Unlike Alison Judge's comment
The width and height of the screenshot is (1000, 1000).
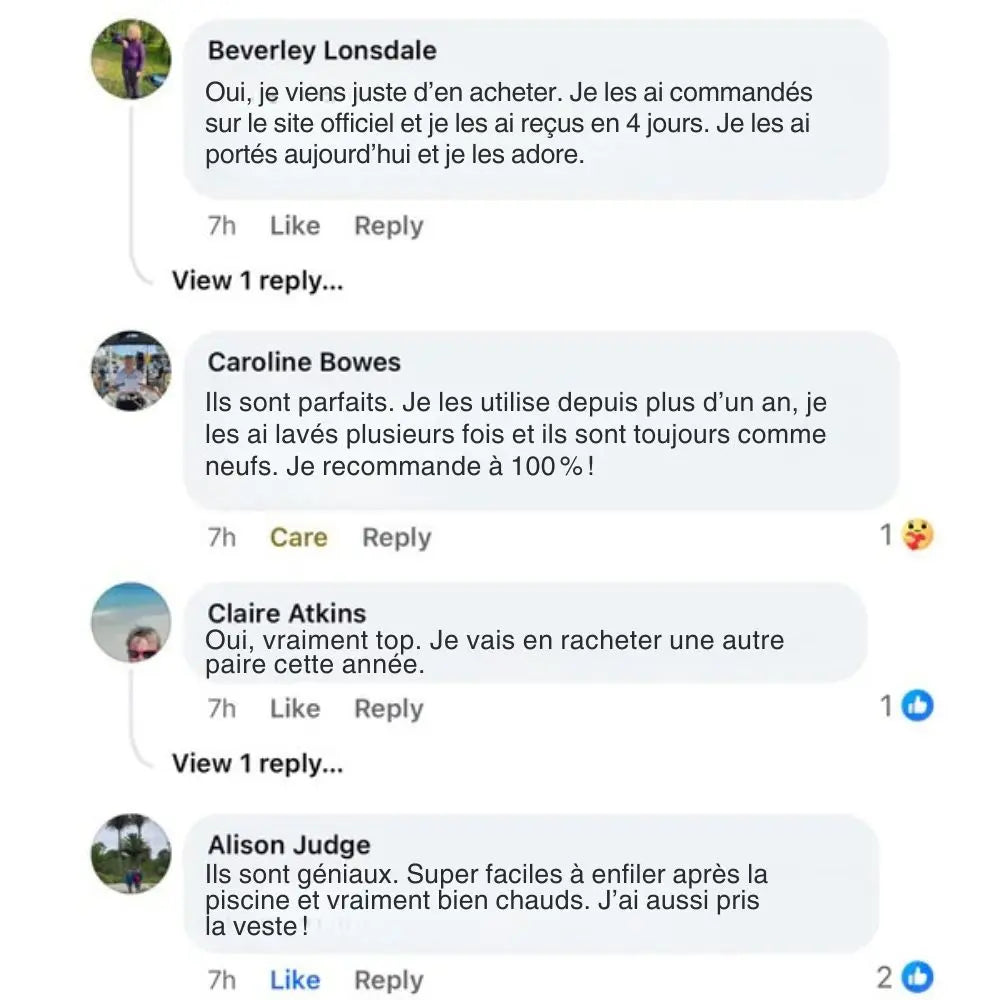point(295,980)
